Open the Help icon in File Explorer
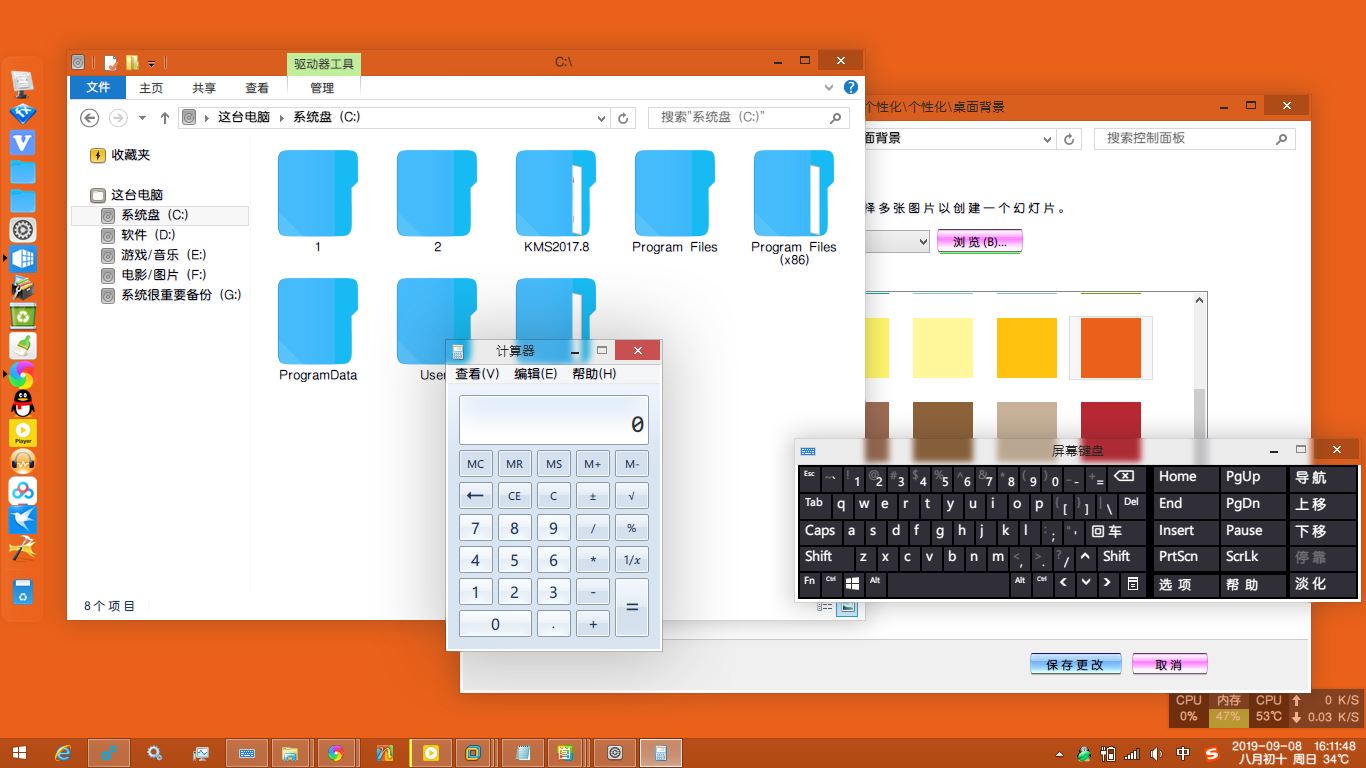Screen dimensions: 1366x768 (x=851, y=88)
